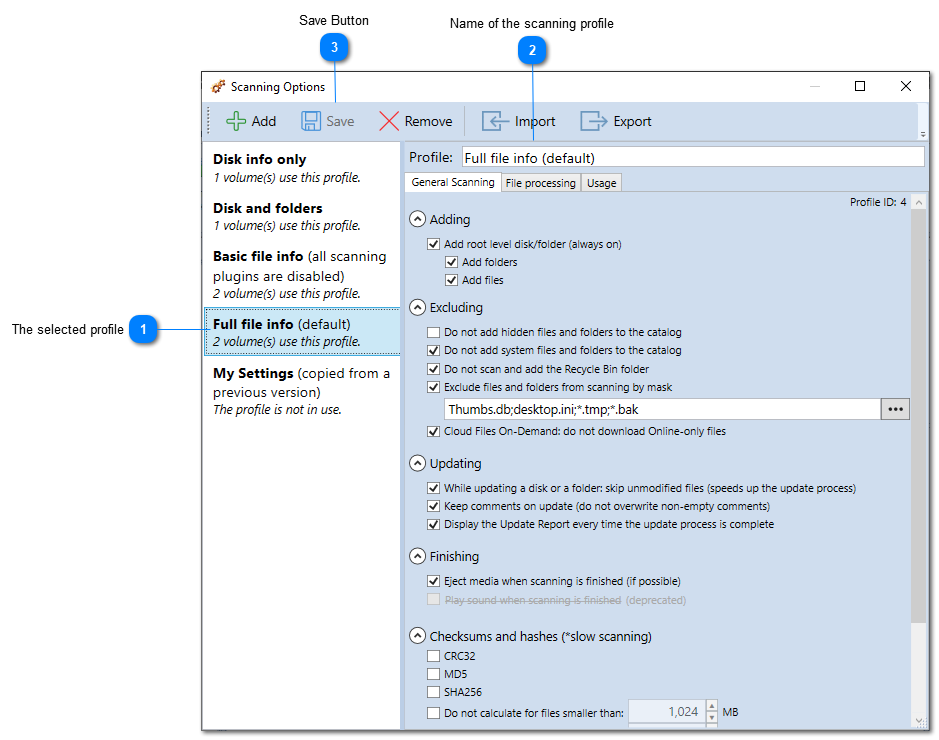
Task: Collapse the Updating section chevron icon
Action: coord(418,462)
